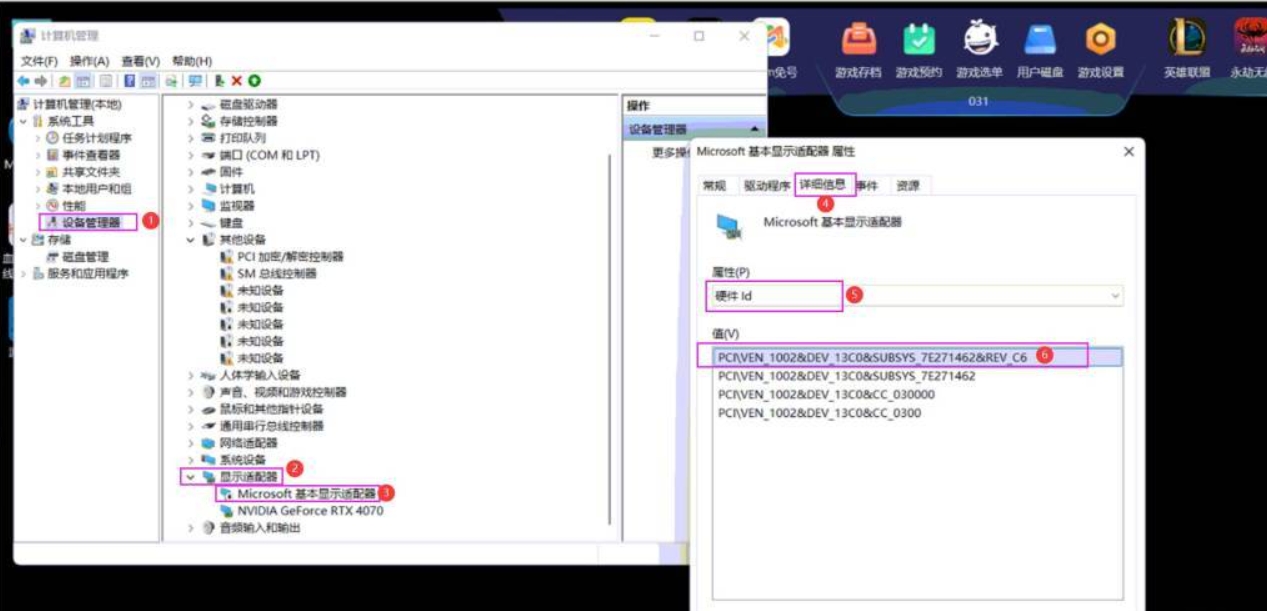The image size is (1267, 611).
Task: Switch to the 事件 tab
Action: click(x=867, y=185)
